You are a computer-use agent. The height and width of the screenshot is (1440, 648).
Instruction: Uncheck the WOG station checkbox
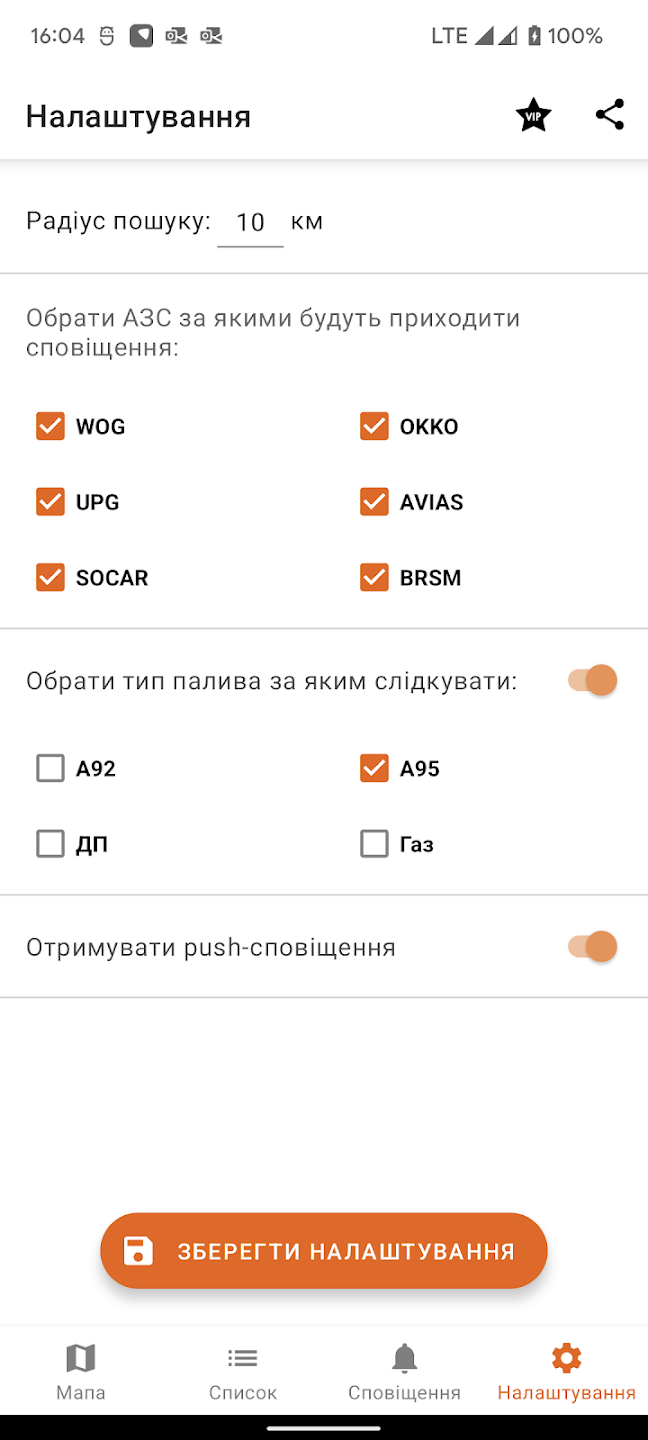(50, 426)
